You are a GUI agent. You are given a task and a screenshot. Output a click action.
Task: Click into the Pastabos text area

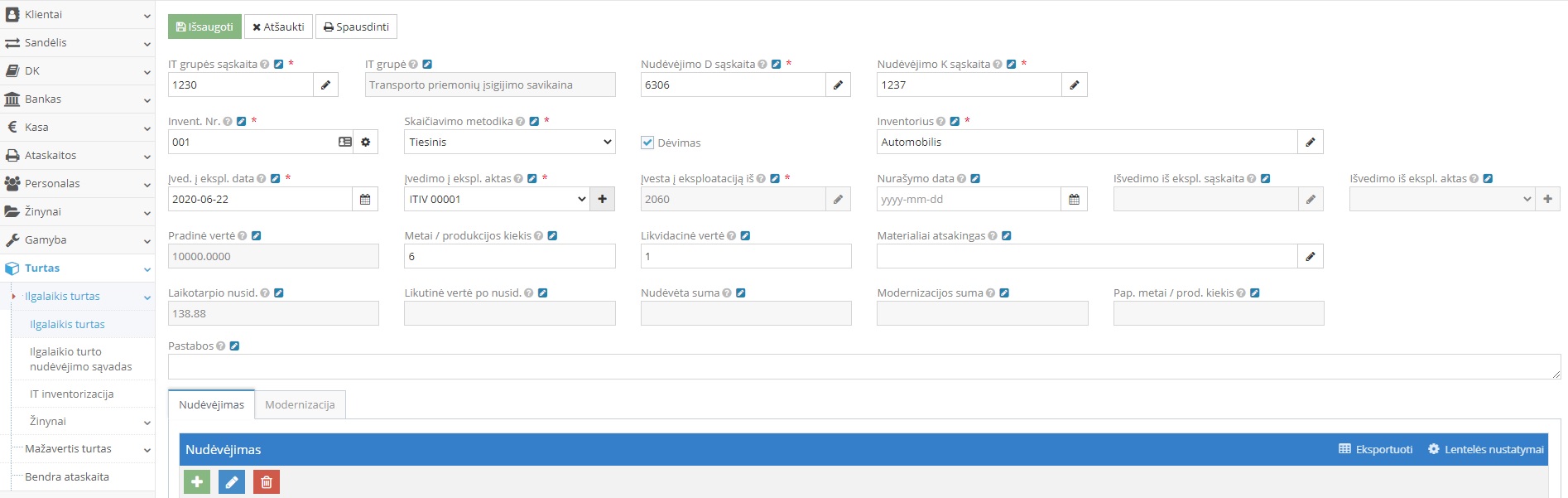click(863, 367)
